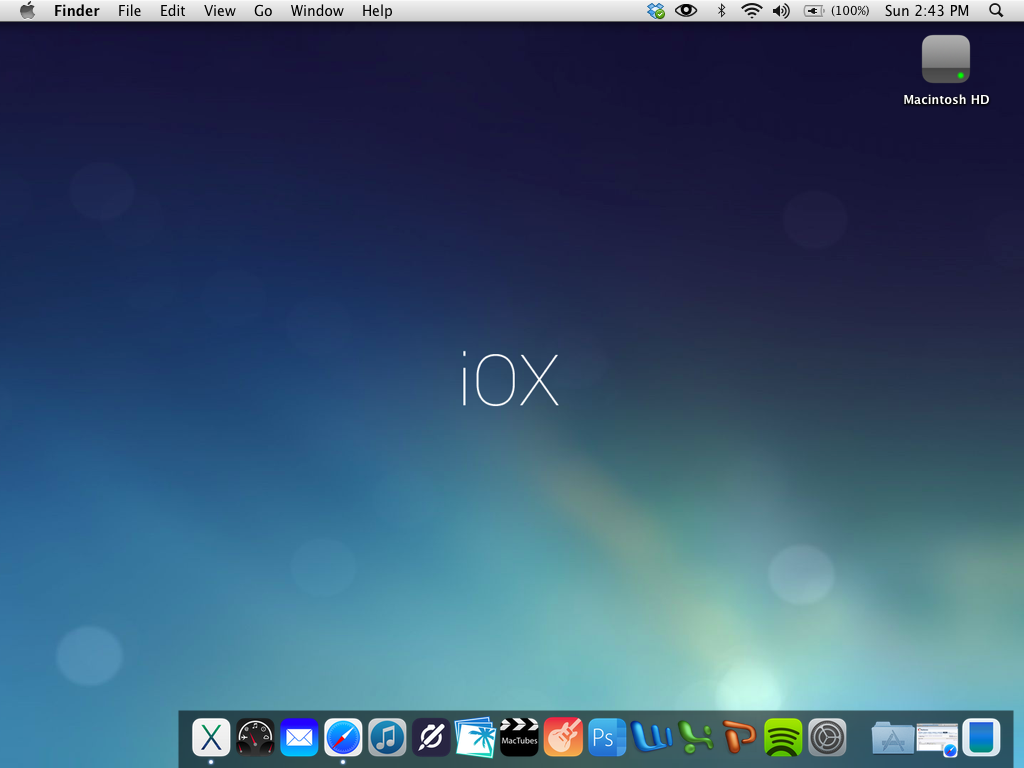Screen dimensions: 1024x768
Task: Open the Trash in the dock
Action: (981, 737)
